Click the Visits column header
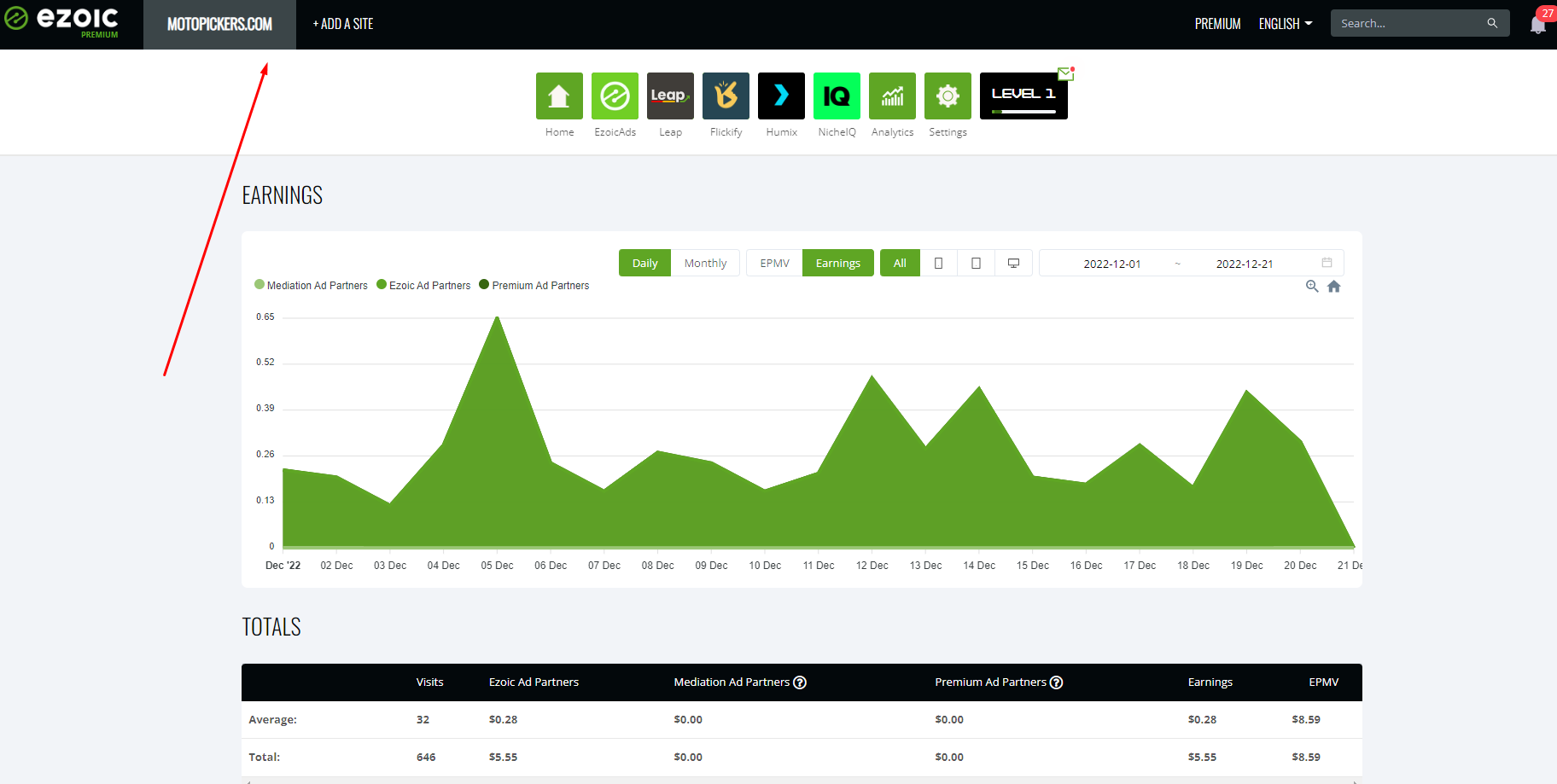This screenshot has height=784, width=1557. [x=429, y=682]
